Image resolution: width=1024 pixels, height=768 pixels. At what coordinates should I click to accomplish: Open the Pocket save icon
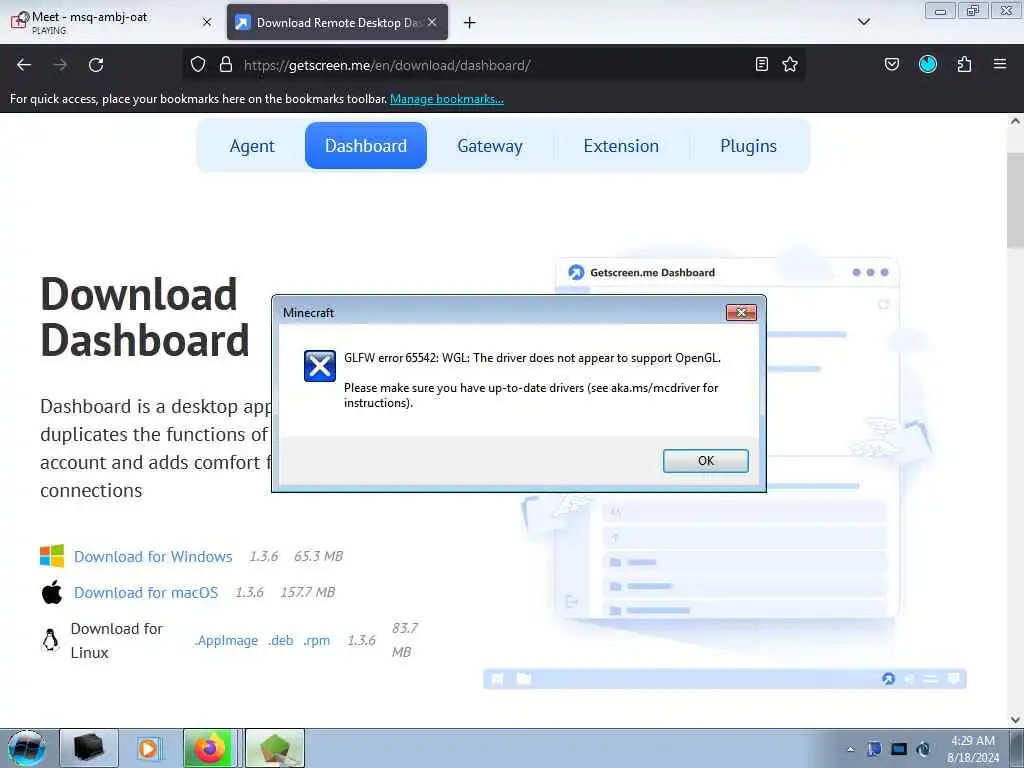(x=891, y=65)
